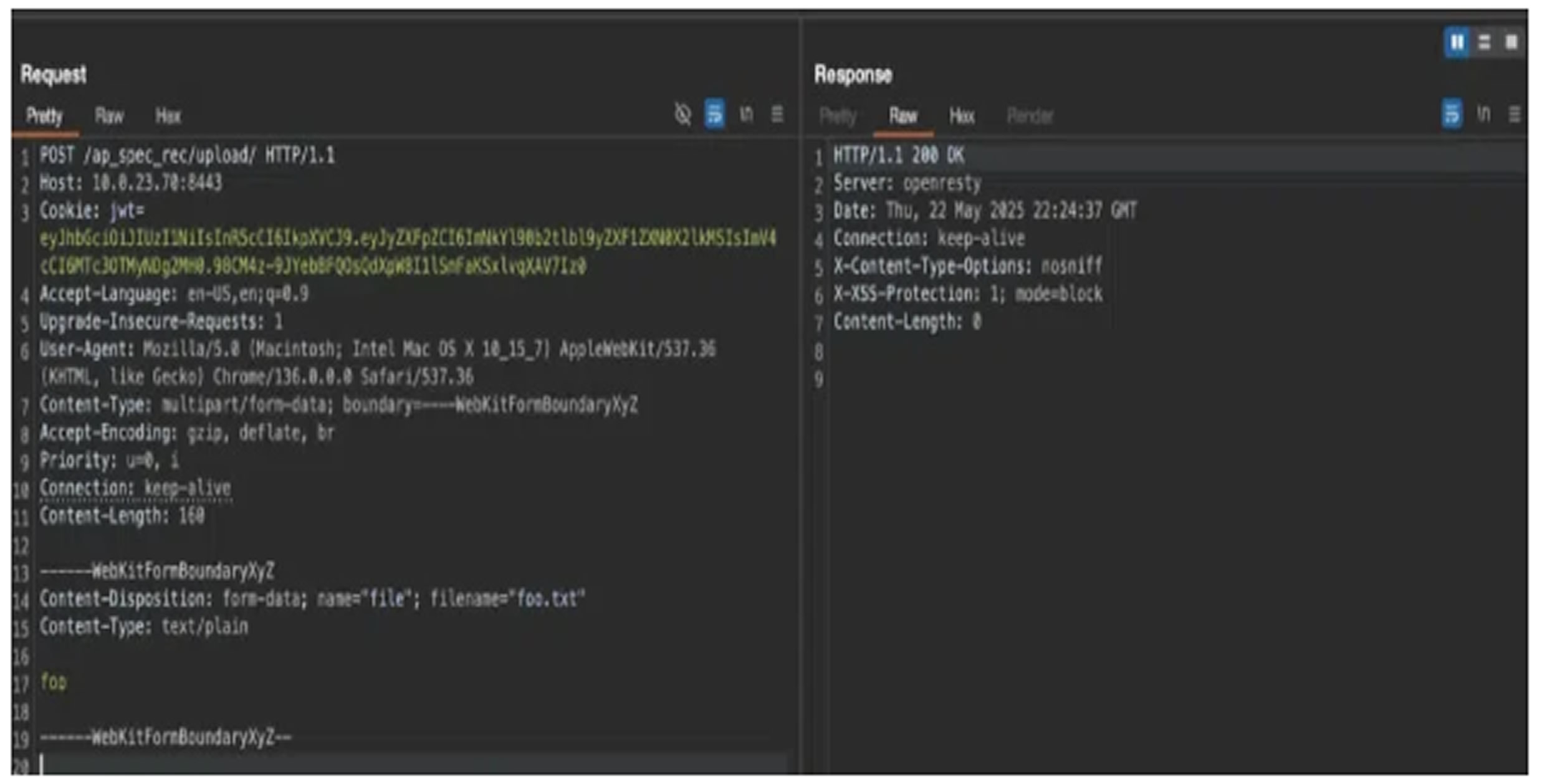Viewport: 1542px width, 784px height.
Task: Open Response pane hamburger options menu
Action: tap(1514, 114)
